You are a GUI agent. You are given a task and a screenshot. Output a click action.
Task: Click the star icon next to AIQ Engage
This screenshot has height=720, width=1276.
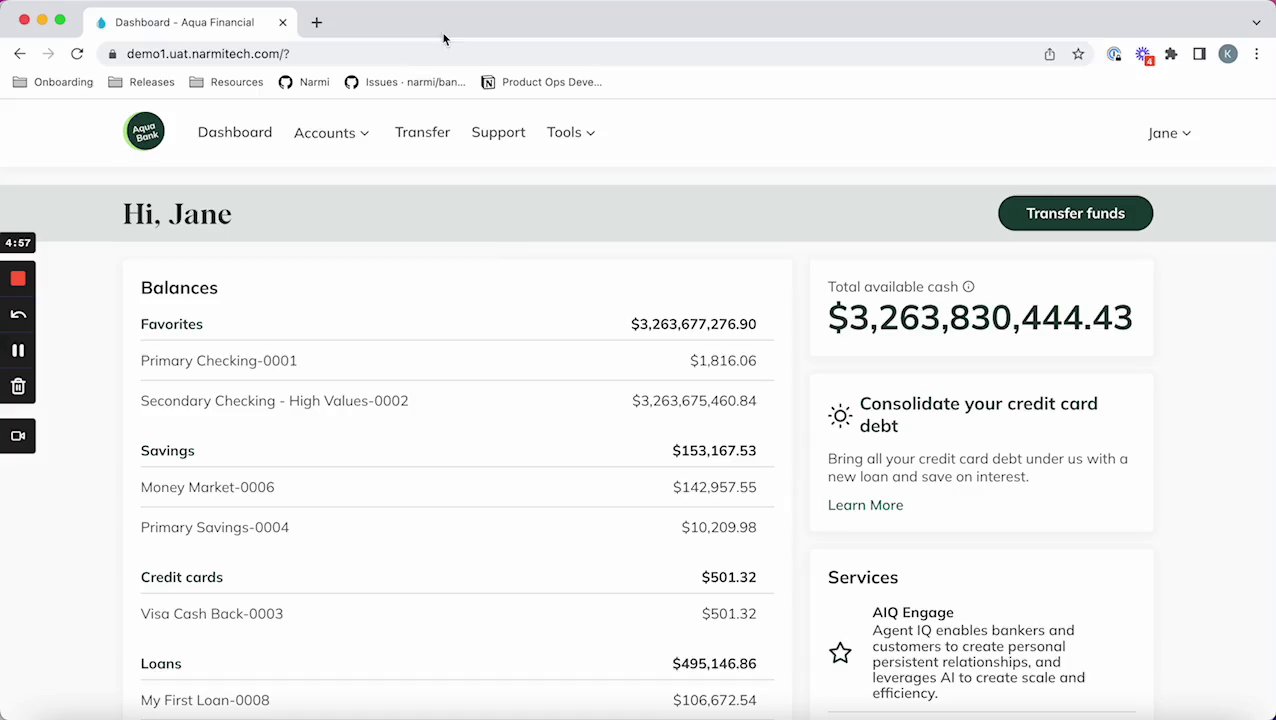click(x=840, y=653)
